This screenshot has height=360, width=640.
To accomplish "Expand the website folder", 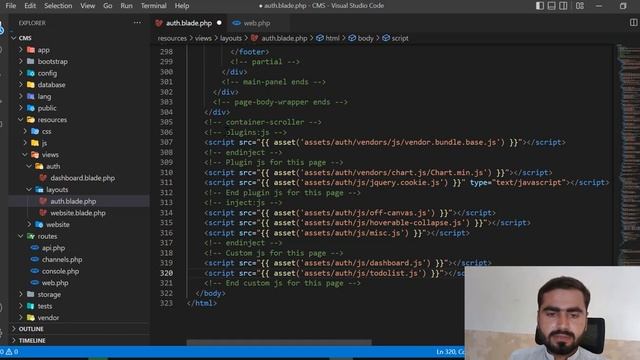I will click(x=58, y=224).
